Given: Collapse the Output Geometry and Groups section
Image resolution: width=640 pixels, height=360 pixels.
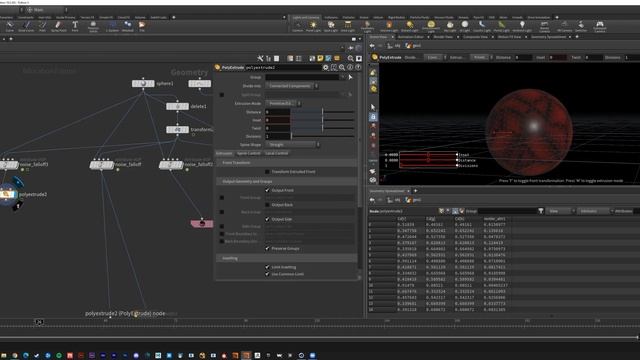Looking at the screenshot, I should pos(286,181).
